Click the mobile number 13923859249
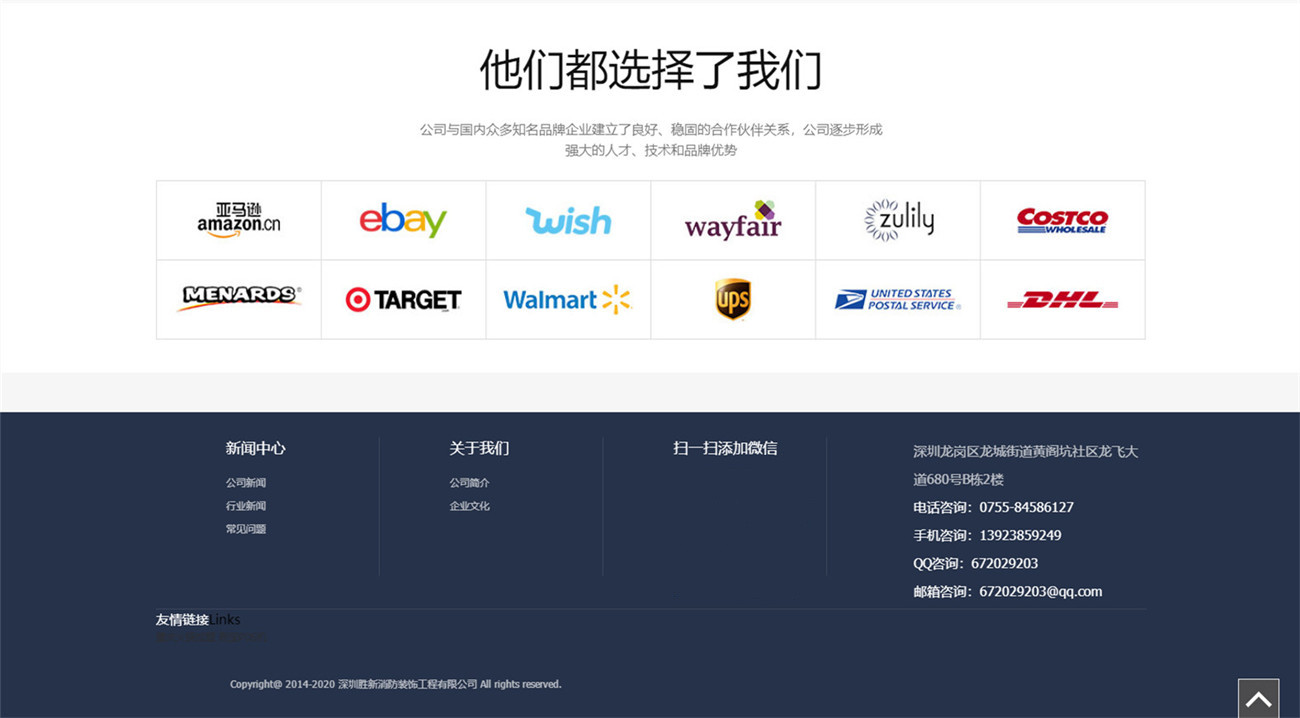1300x718 pixels. click(1020, 535)
